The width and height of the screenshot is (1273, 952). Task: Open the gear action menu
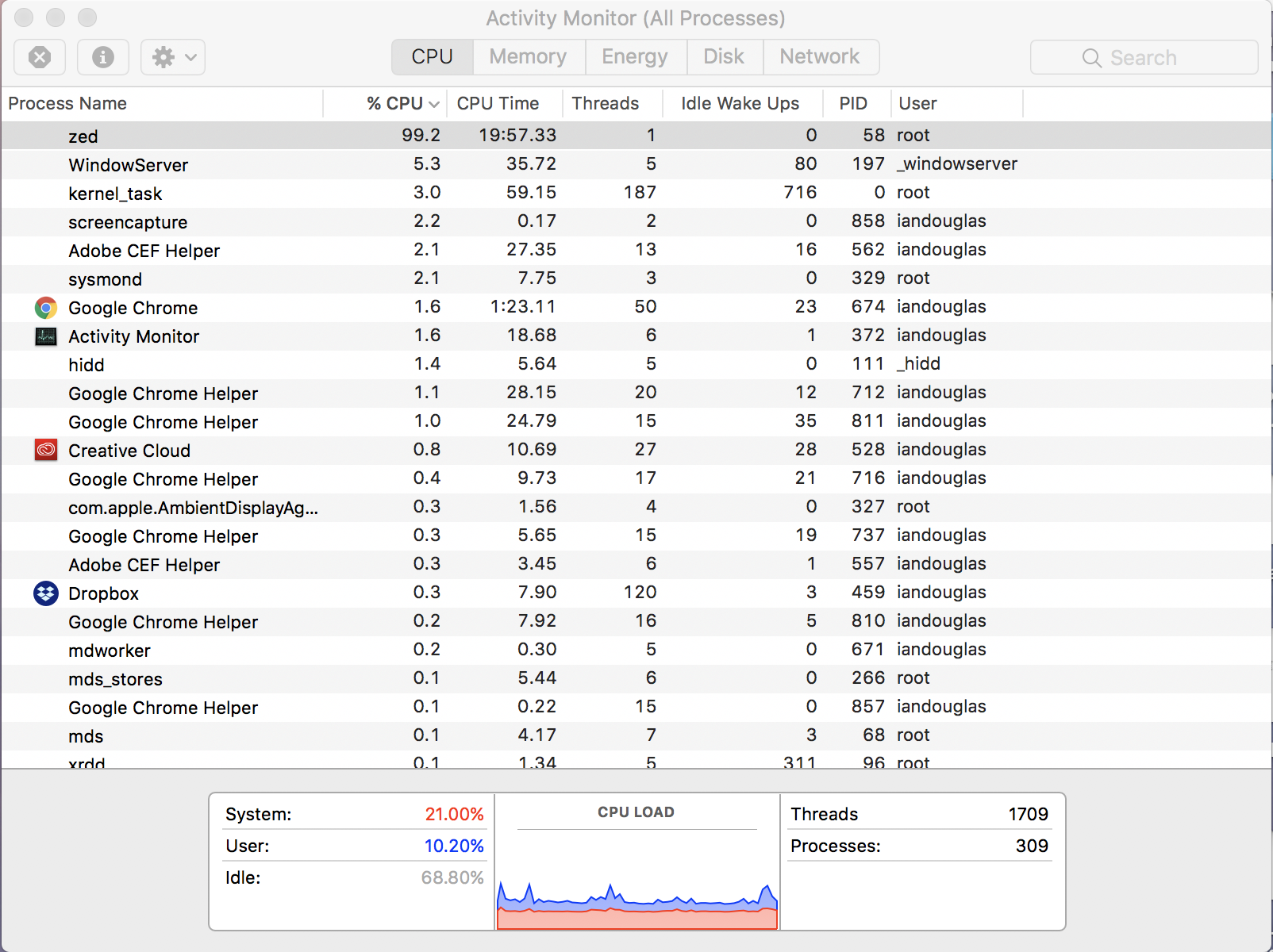pos(173,57)
